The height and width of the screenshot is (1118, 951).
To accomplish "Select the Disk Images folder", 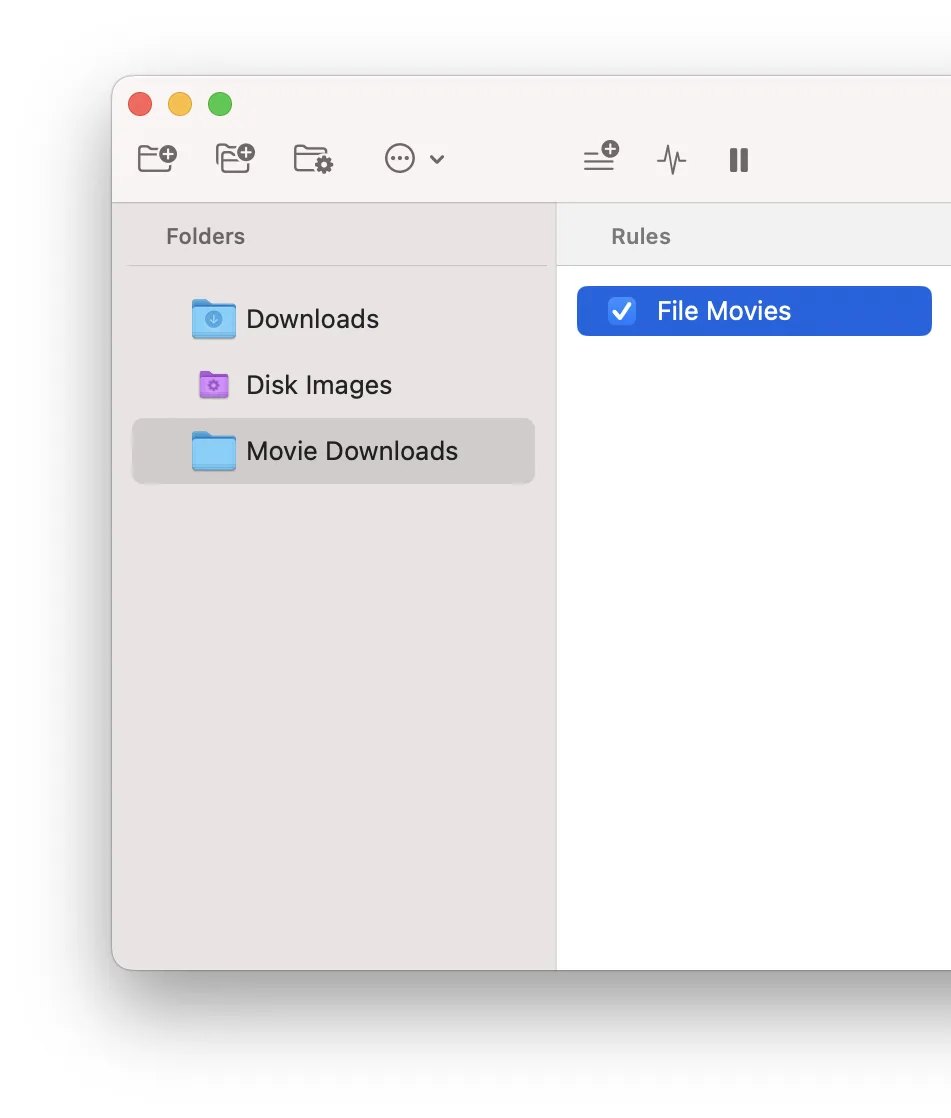I will (333, 385).
